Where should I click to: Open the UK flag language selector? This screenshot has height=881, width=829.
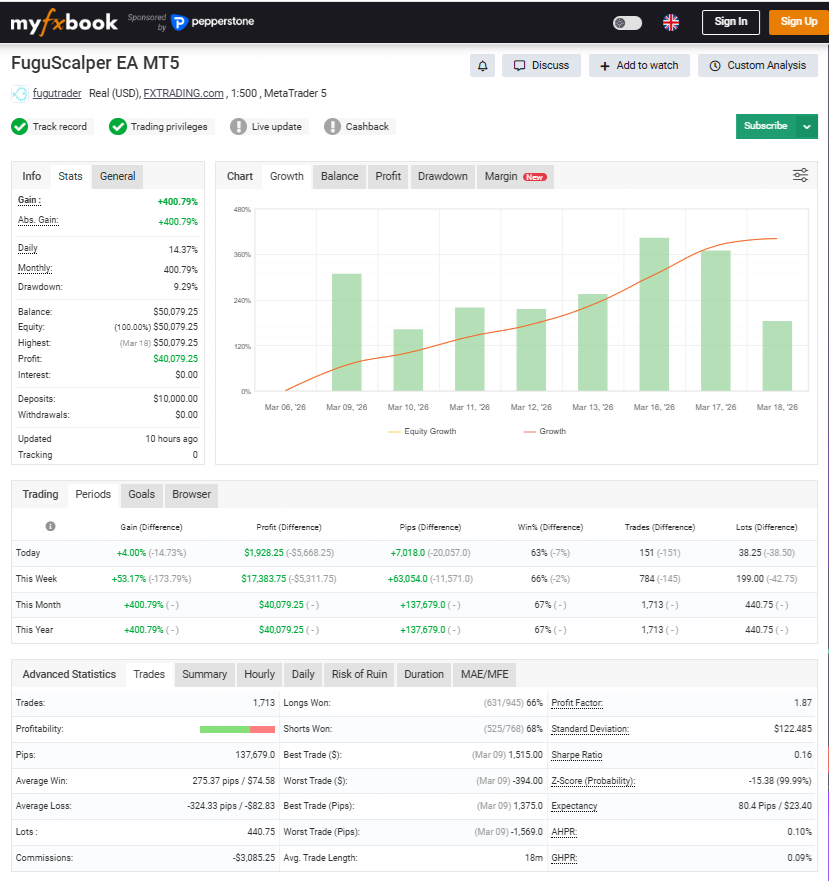click(x=671, y=23)
